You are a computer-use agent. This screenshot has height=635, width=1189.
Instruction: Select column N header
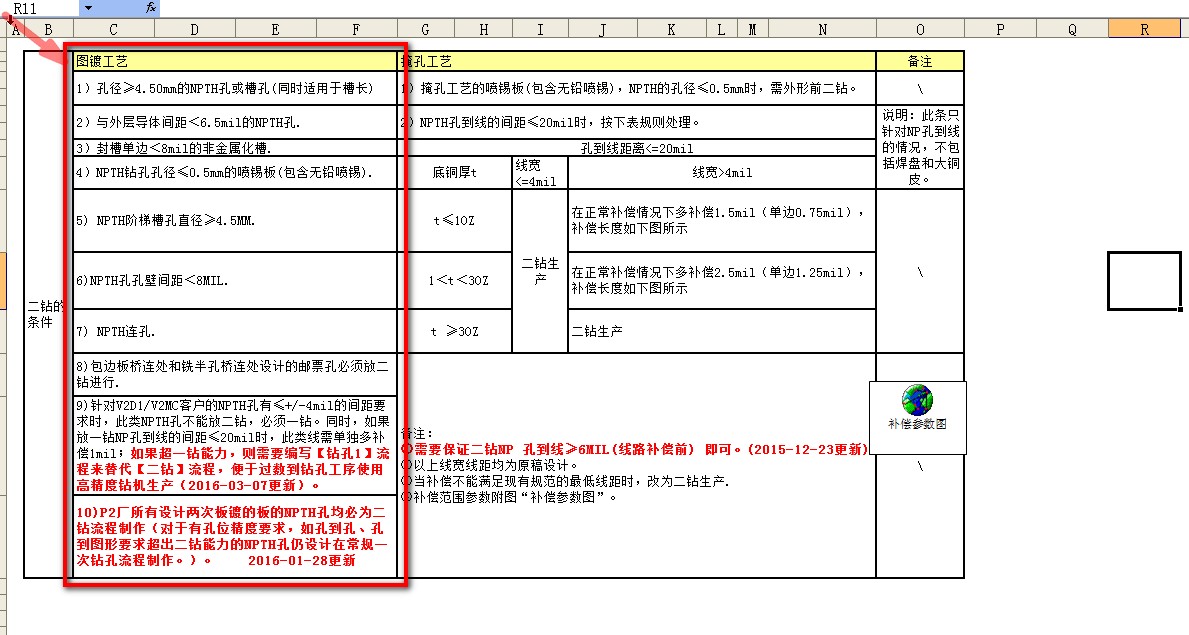click(822, 29)
